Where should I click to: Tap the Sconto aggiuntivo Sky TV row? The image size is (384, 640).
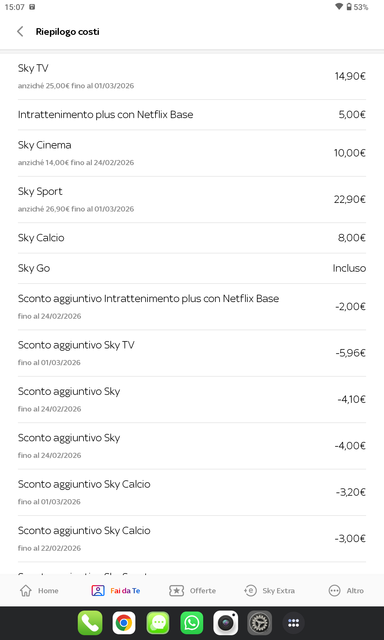pyautogui.click(x=192, y=353)
